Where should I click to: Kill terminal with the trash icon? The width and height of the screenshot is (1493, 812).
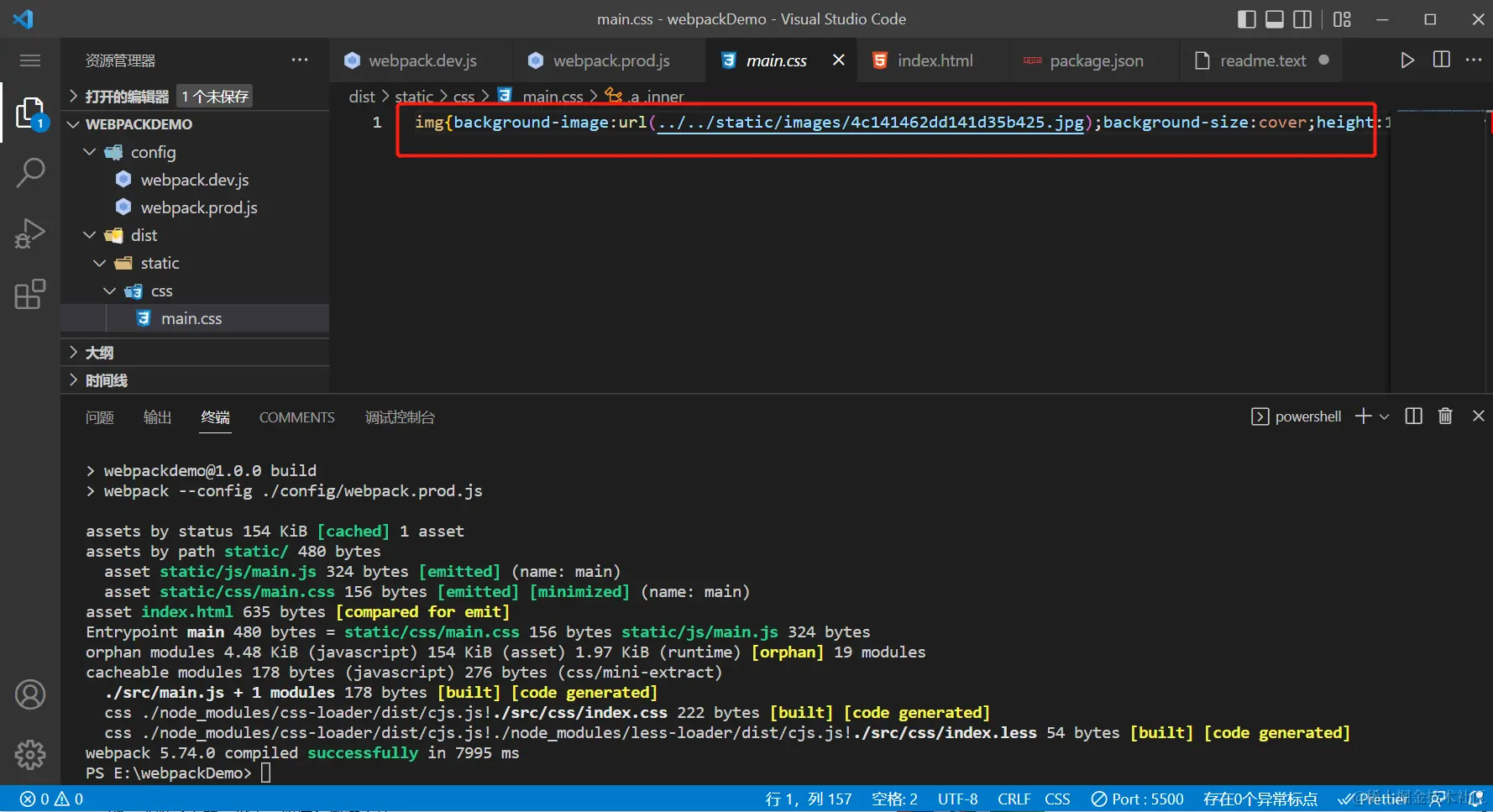click(1445, 416)
